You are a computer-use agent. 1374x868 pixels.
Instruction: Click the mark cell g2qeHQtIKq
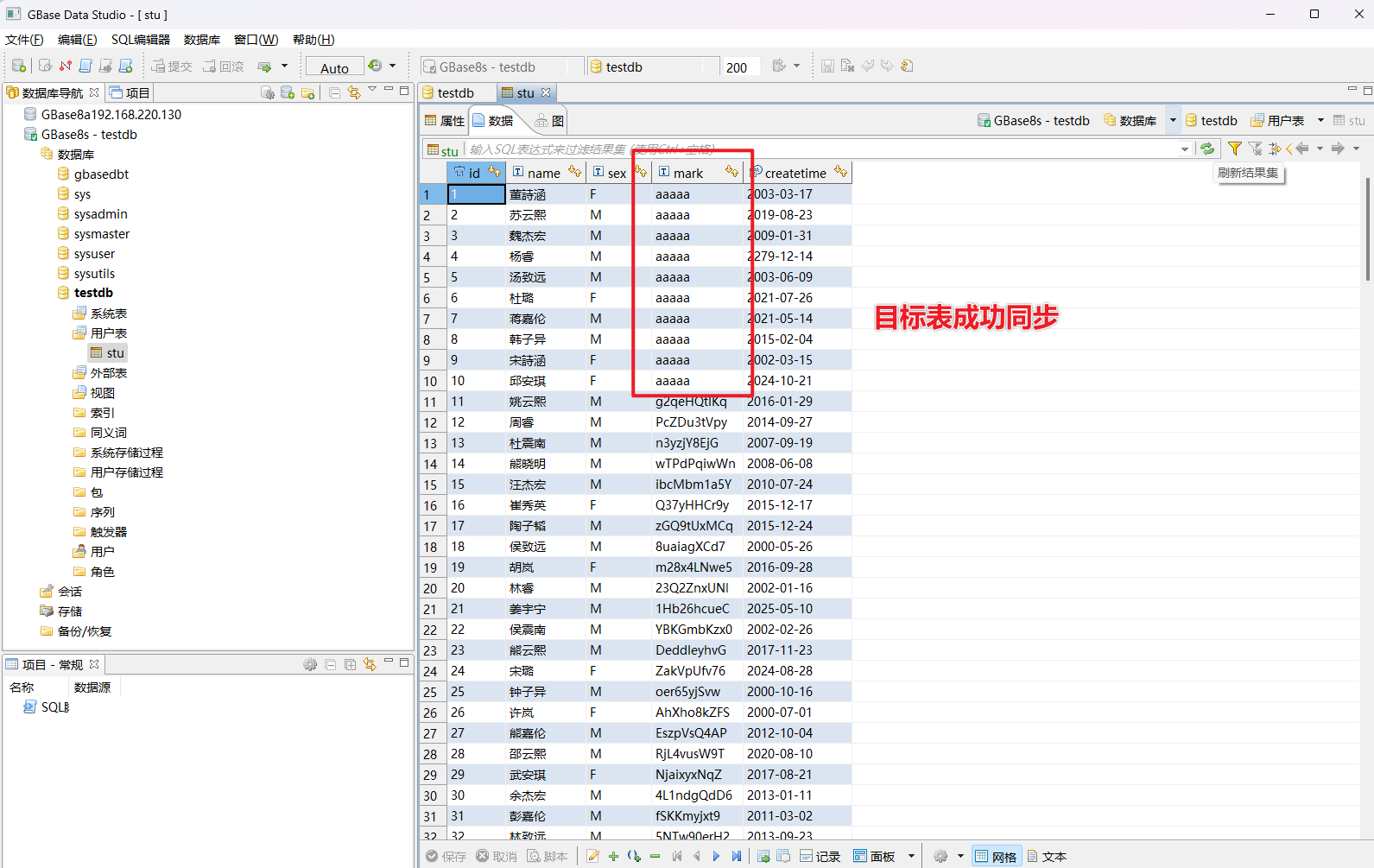697,401
